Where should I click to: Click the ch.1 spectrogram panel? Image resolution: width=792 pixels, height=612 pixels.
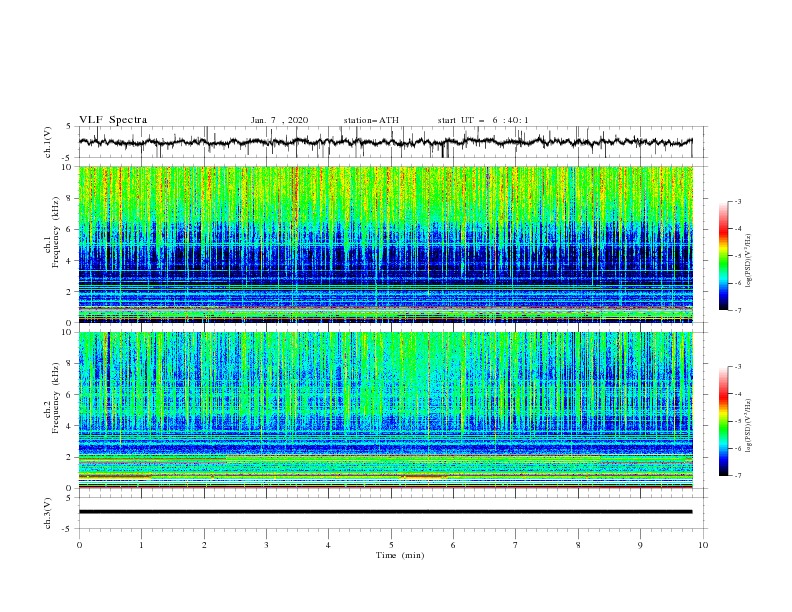click(385, 244)
